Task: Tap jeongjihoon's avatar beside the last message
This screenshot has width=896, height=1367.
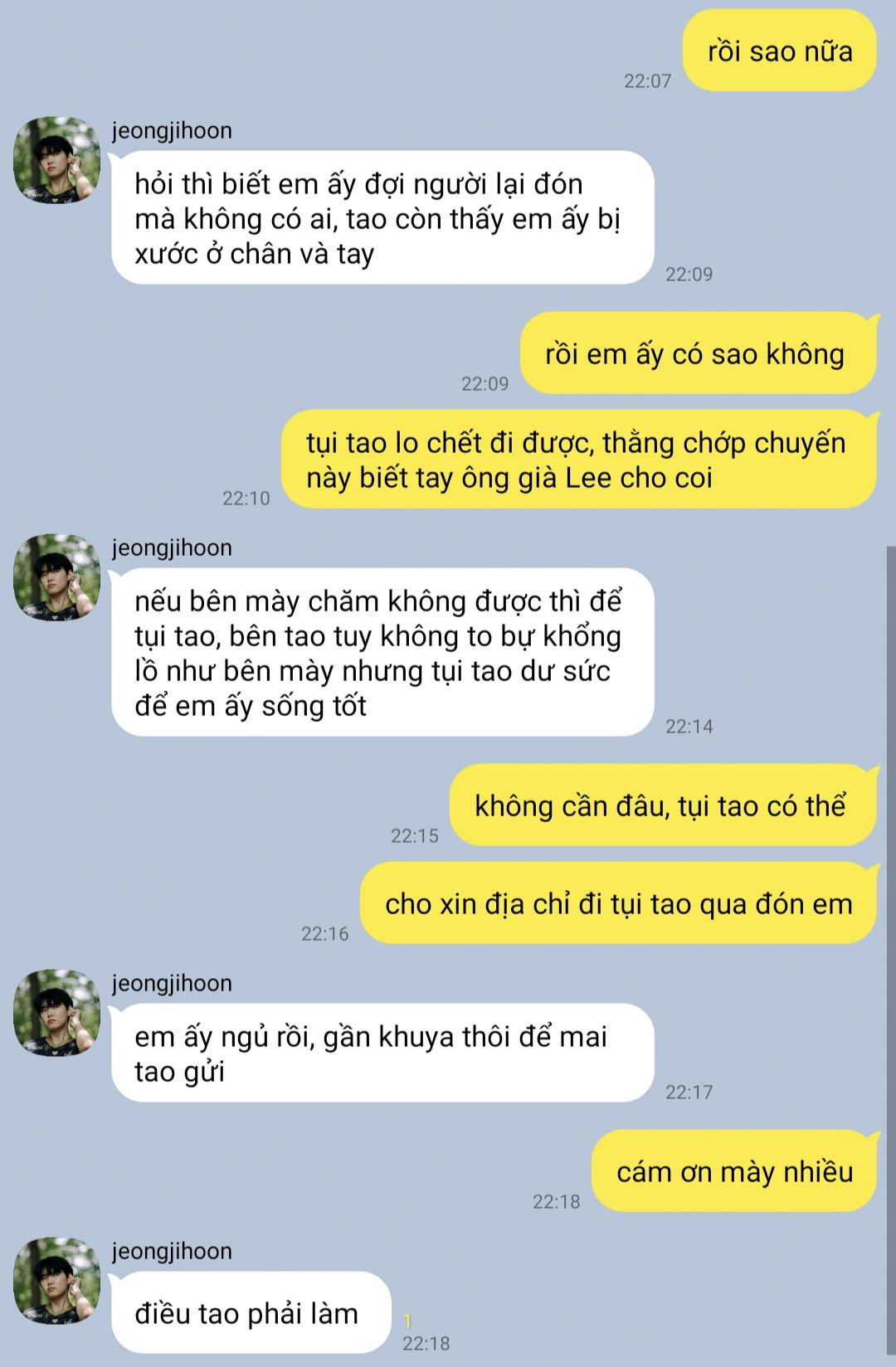Action: click(x=56, y=1281)
